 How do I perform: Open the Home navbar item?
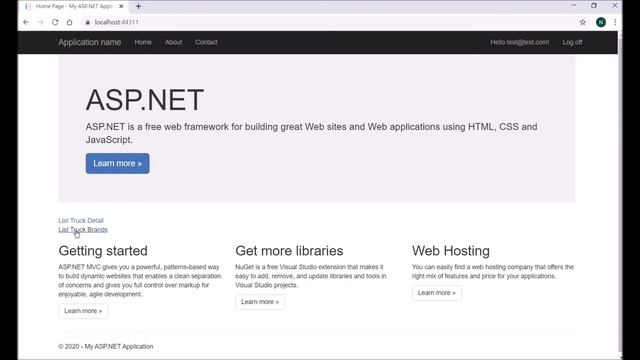coord(143,42)
